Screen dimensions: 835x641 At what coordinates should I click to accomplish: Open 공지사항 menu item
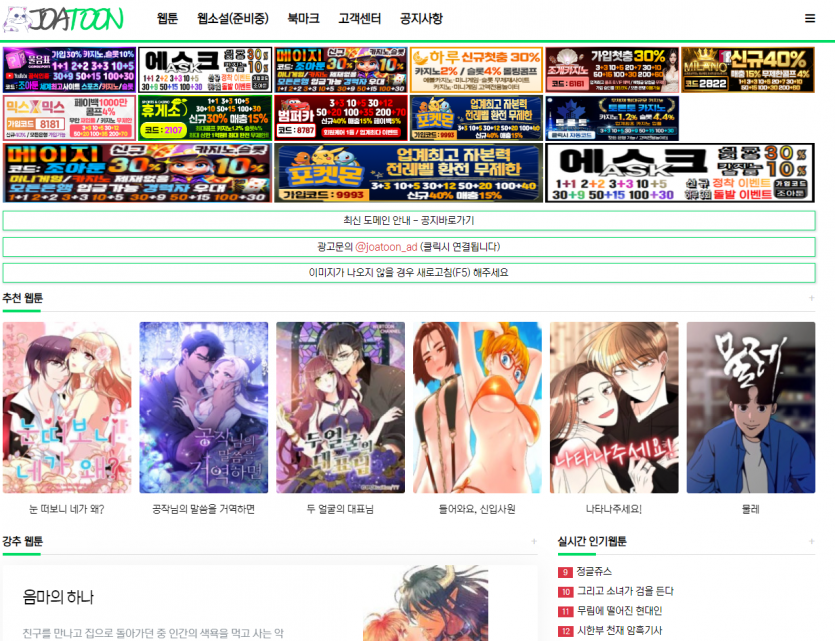(x=421, y=19)
